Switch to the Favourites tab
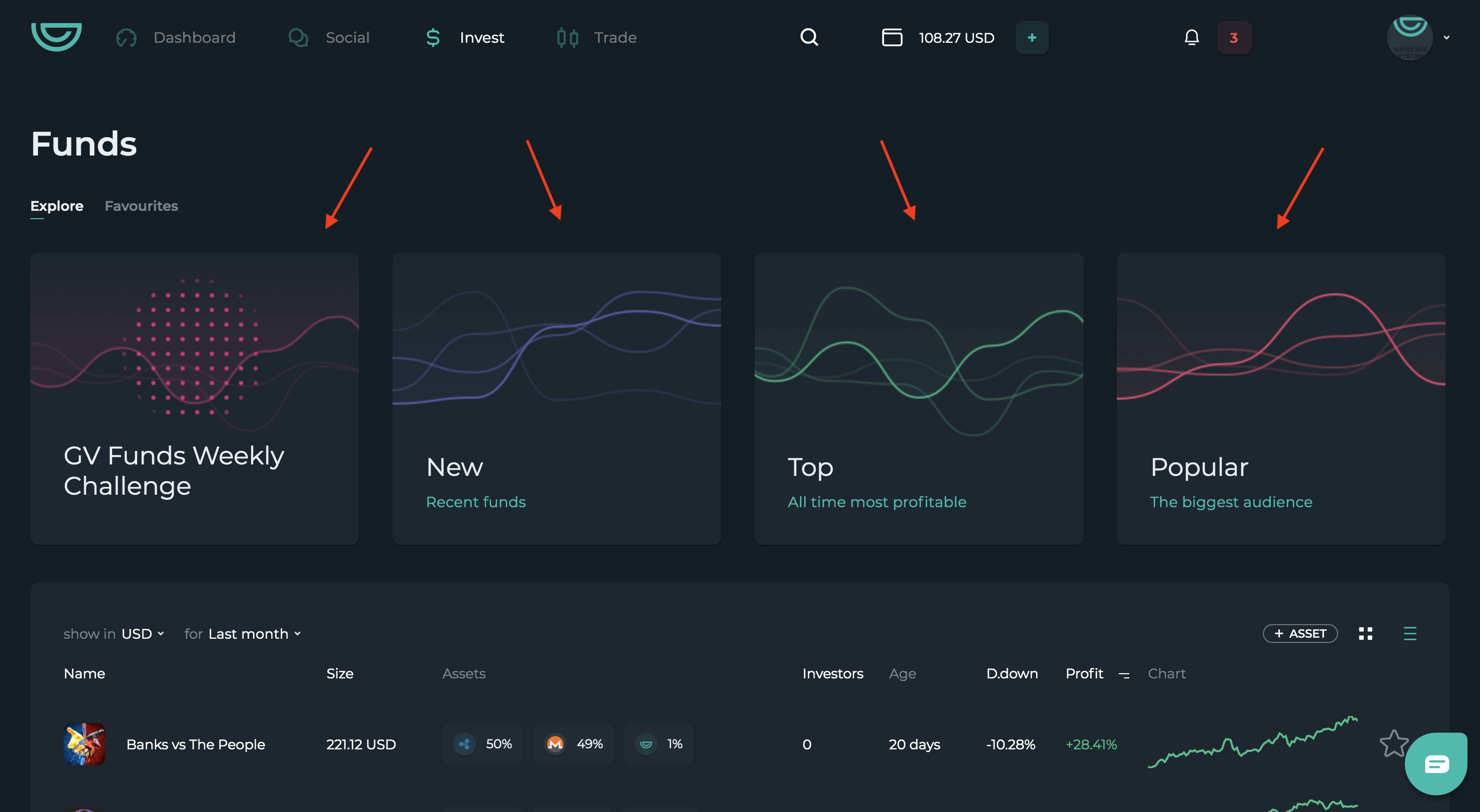1480x812 pixels. coord(141,206)
